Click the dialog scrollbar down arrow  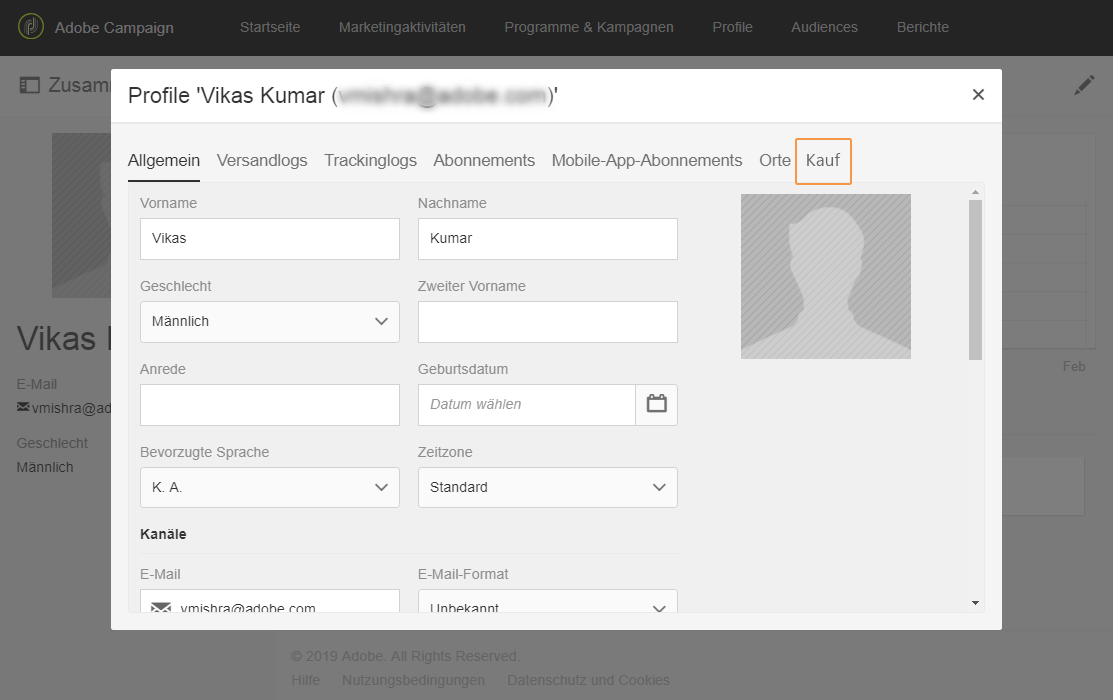coord(975,603)
